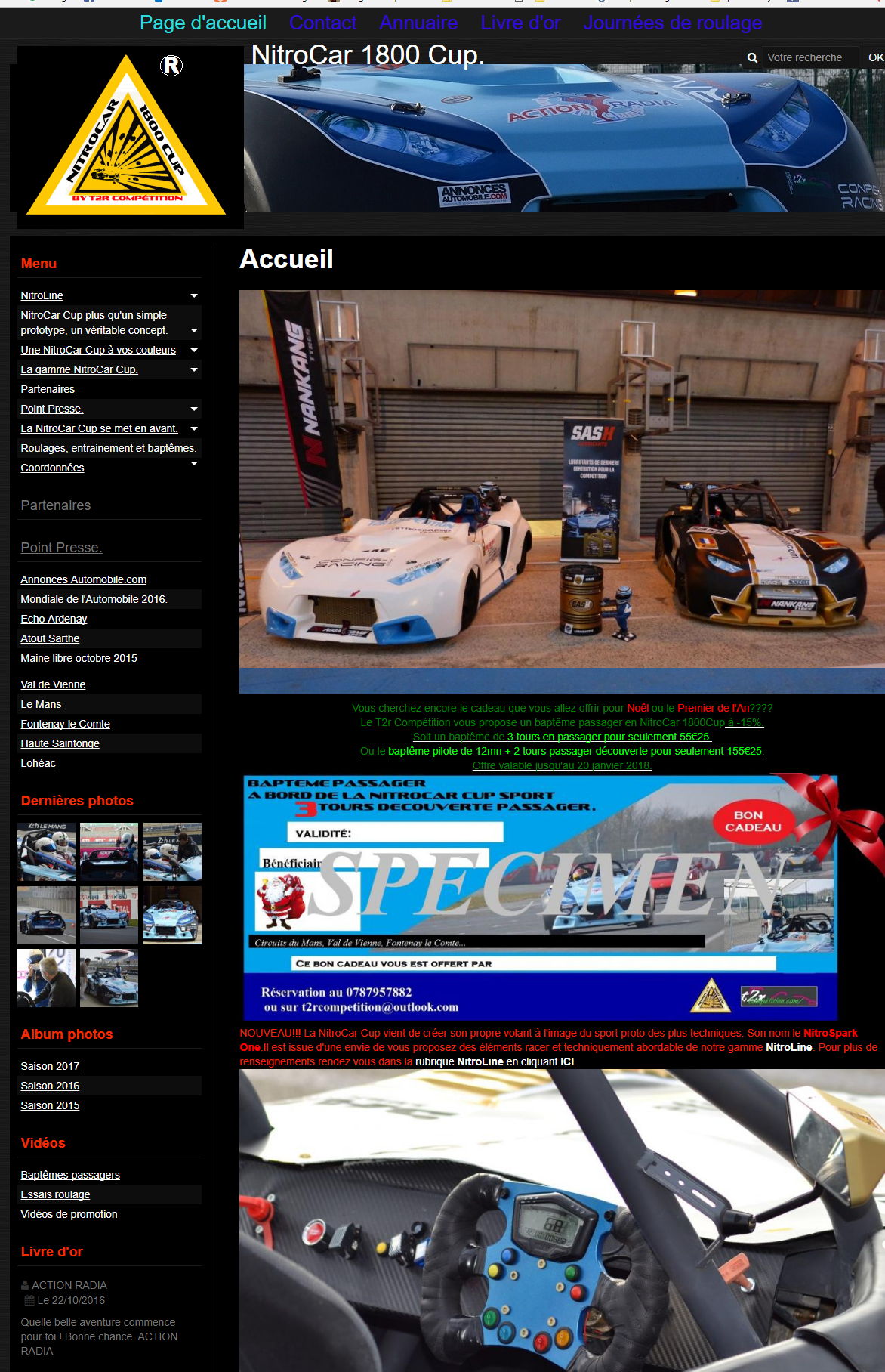885x1372 pixels.
Task: Submit search with the OK button
Action: point(875,57)
